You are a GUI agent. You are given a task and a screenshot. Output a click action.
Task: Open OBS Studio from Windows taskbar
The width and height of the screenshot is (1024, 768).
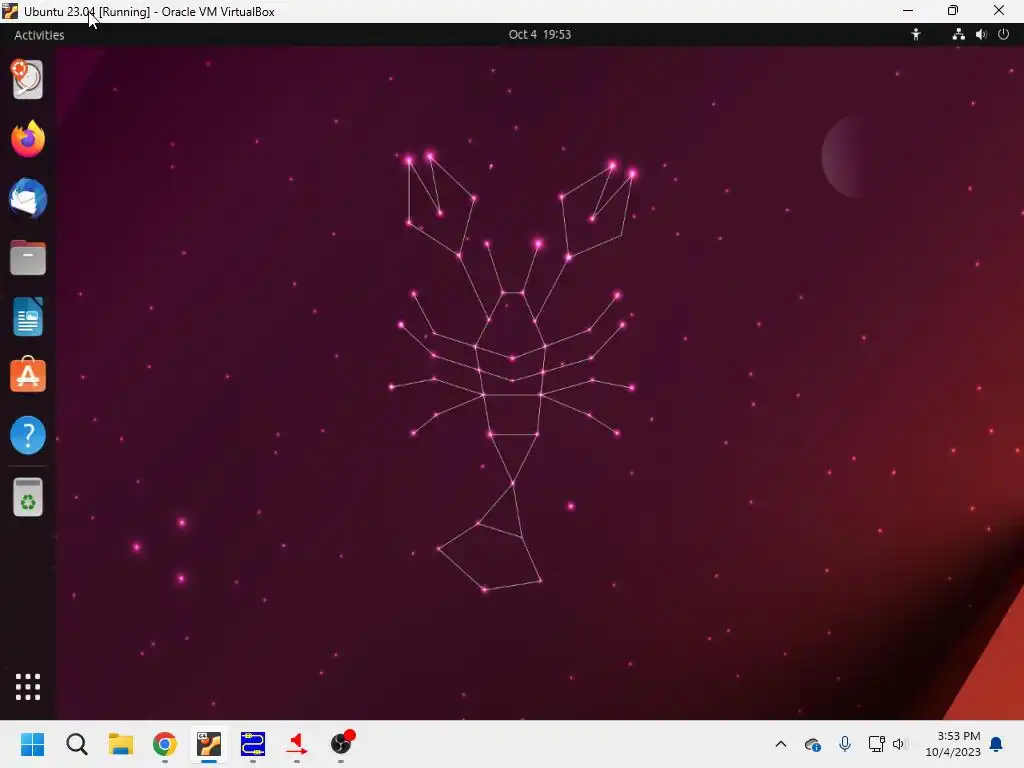[342, 743]
